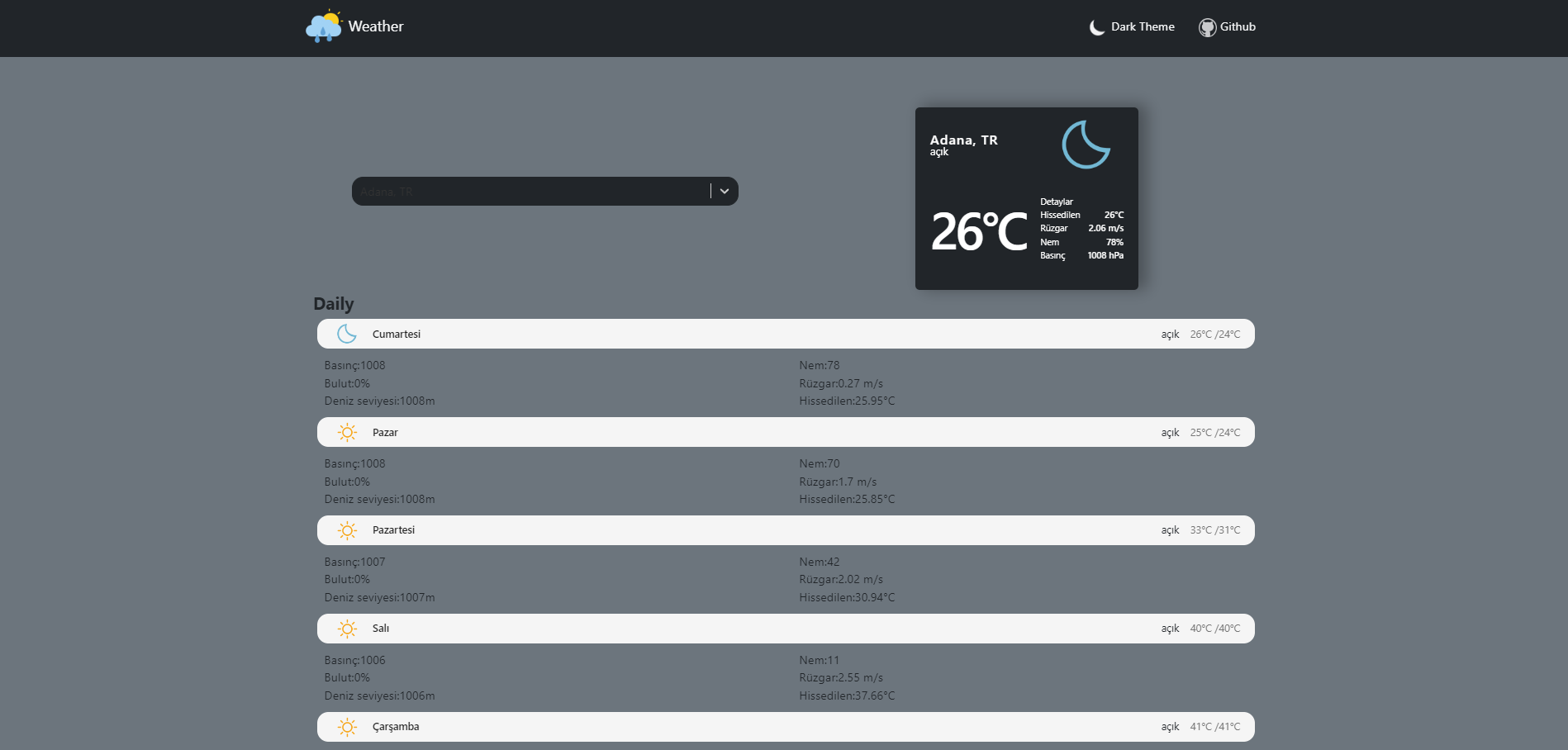This screenshot has width=1568, height=750.
Task: Click the Detaylar heading
Action: (1057, 202)
